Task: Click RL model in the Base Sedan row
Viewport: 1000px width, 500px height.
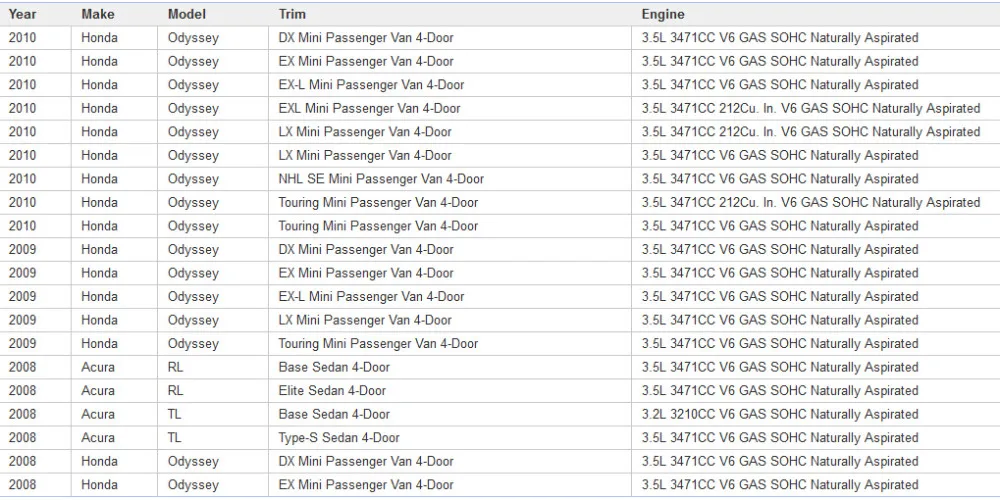Action: point(176,367)
